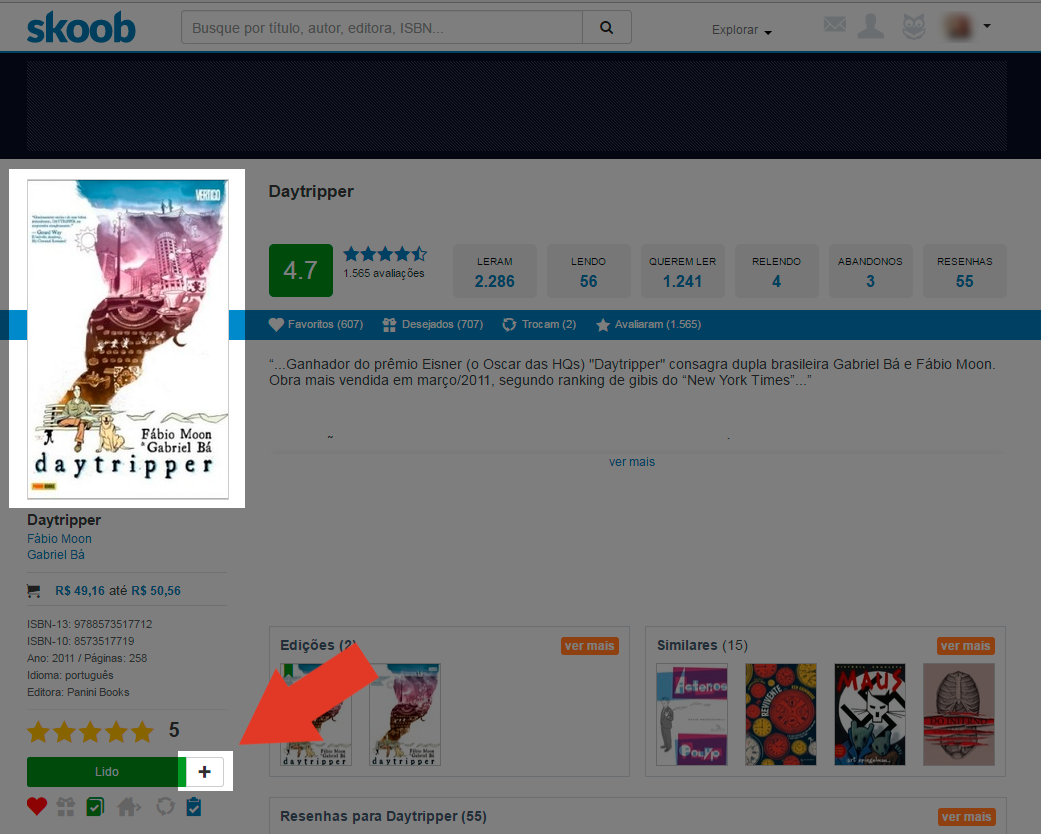This screenshot has height=834, width=1041.
Task: Click the owl notifications icon
Action: click(x=913, y=26)
